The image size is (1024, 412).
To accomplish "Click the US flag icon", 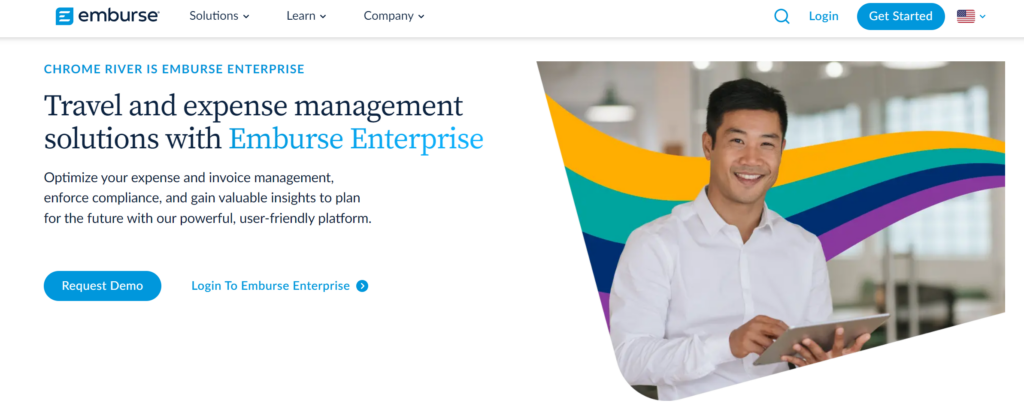I will click(x=966, y=16).
